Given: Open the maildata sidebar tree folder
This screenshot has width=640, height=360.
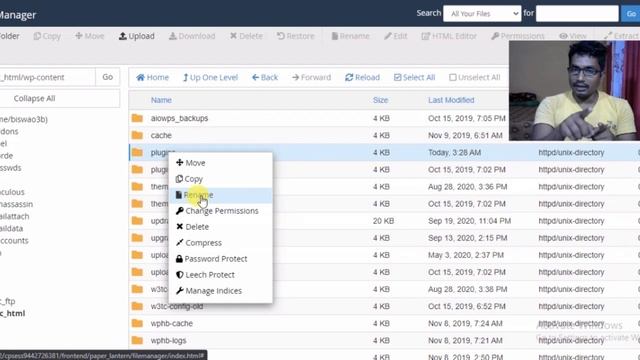Looking at the screenshot, I should click(x=11, y=229).
